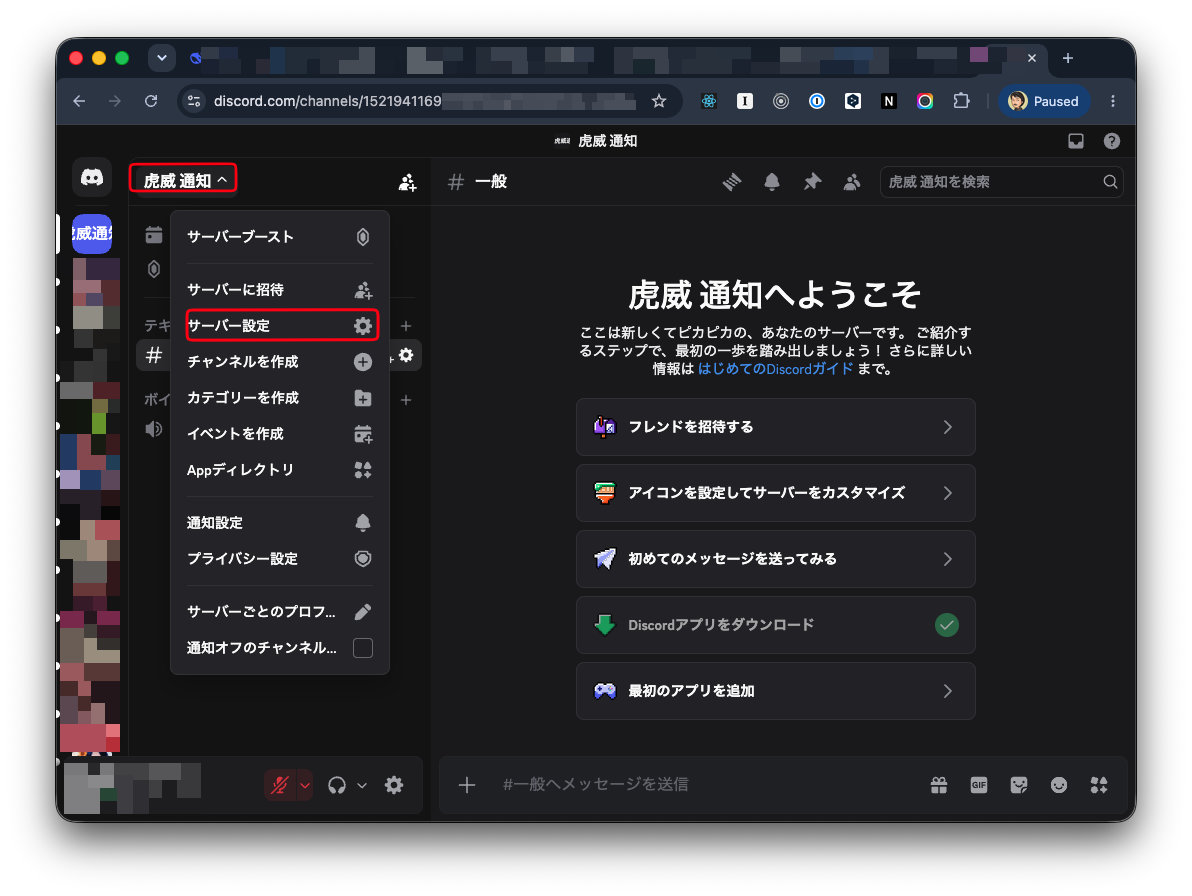Collapse the 虎威 通知 server dropdown
The height and width of the screenshot is (896, 1192).
183,180
